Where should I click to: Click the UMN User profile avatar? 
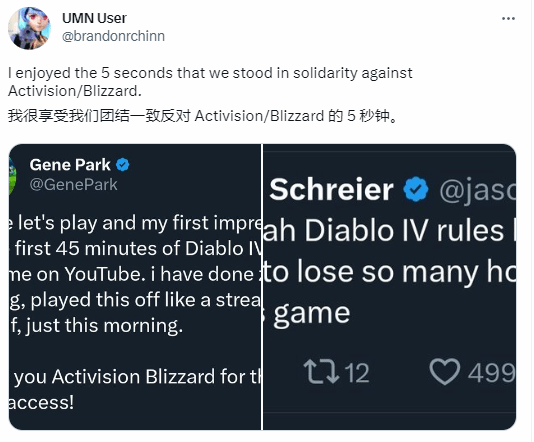coord(29,28)
